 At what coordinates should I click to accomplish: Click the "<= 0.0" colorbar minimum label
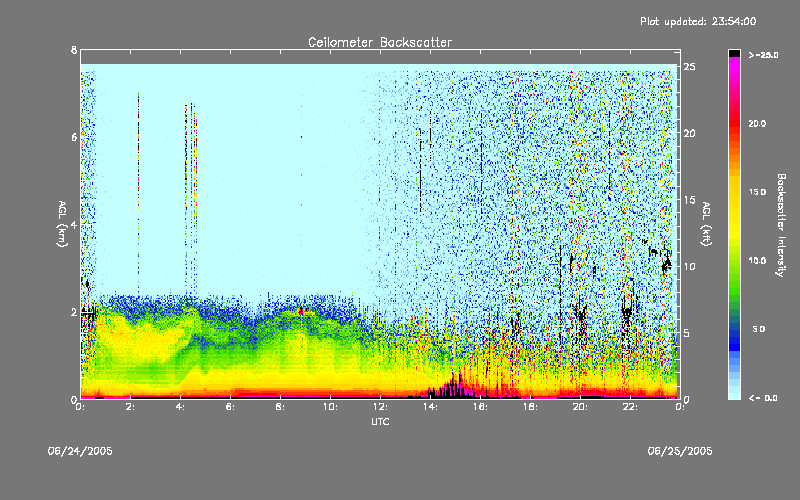click(763, 398)
